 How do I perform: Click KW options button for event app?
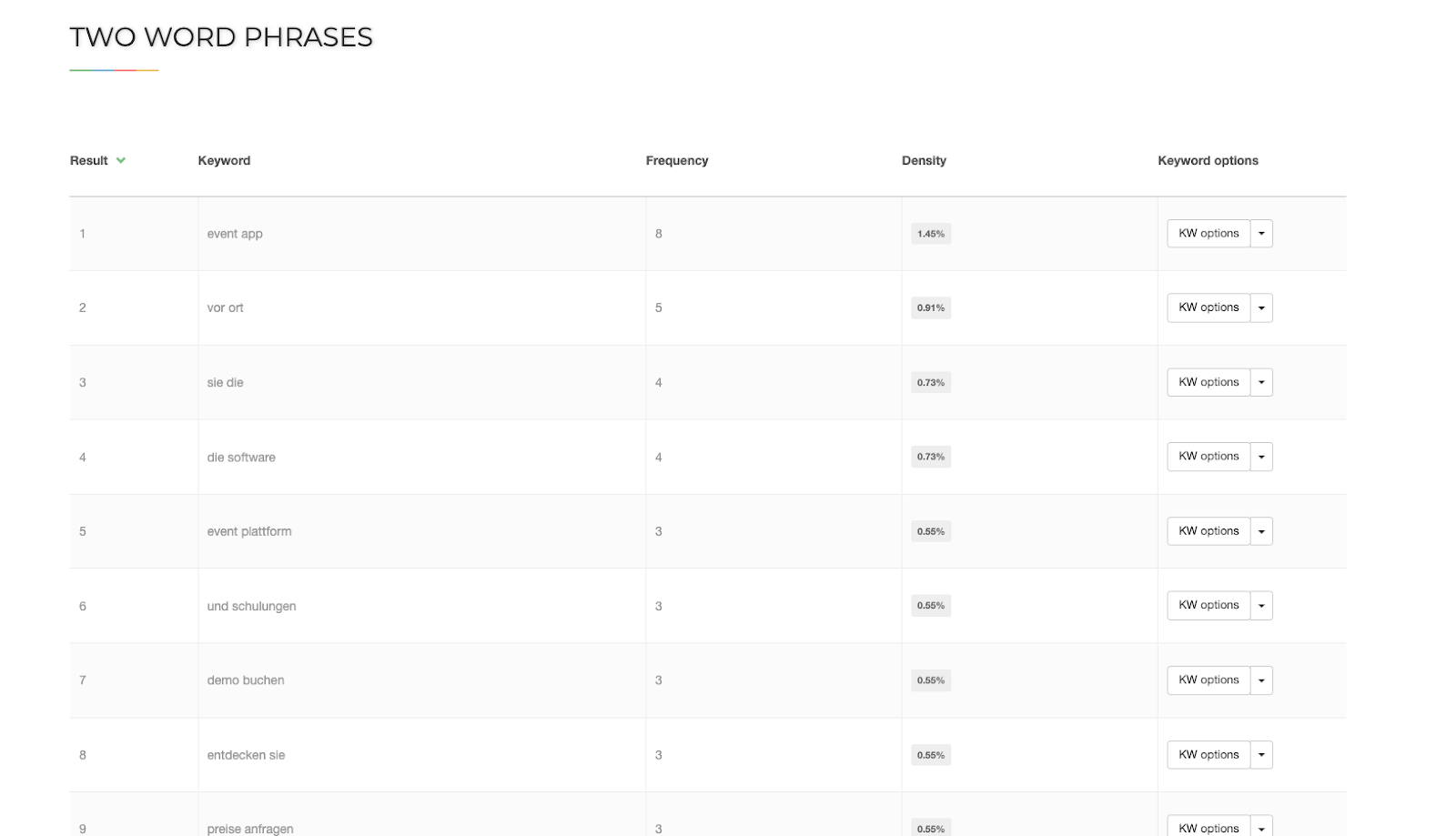tap(1208, 234)
